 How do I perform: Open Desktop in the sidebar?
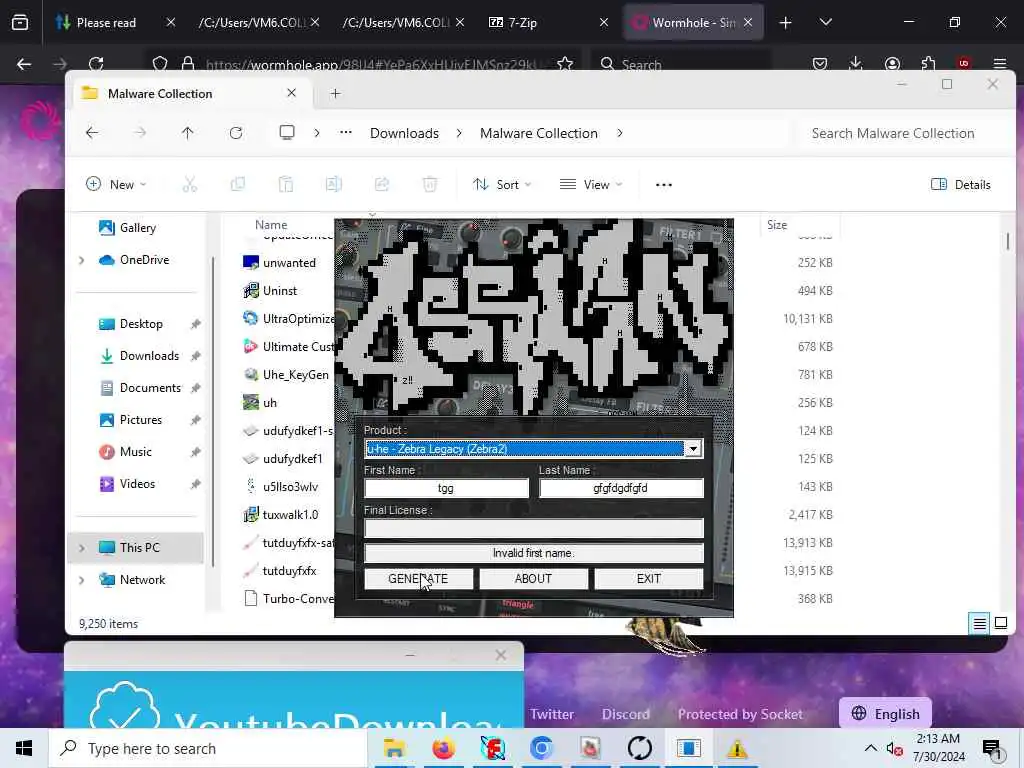point(140,324)
